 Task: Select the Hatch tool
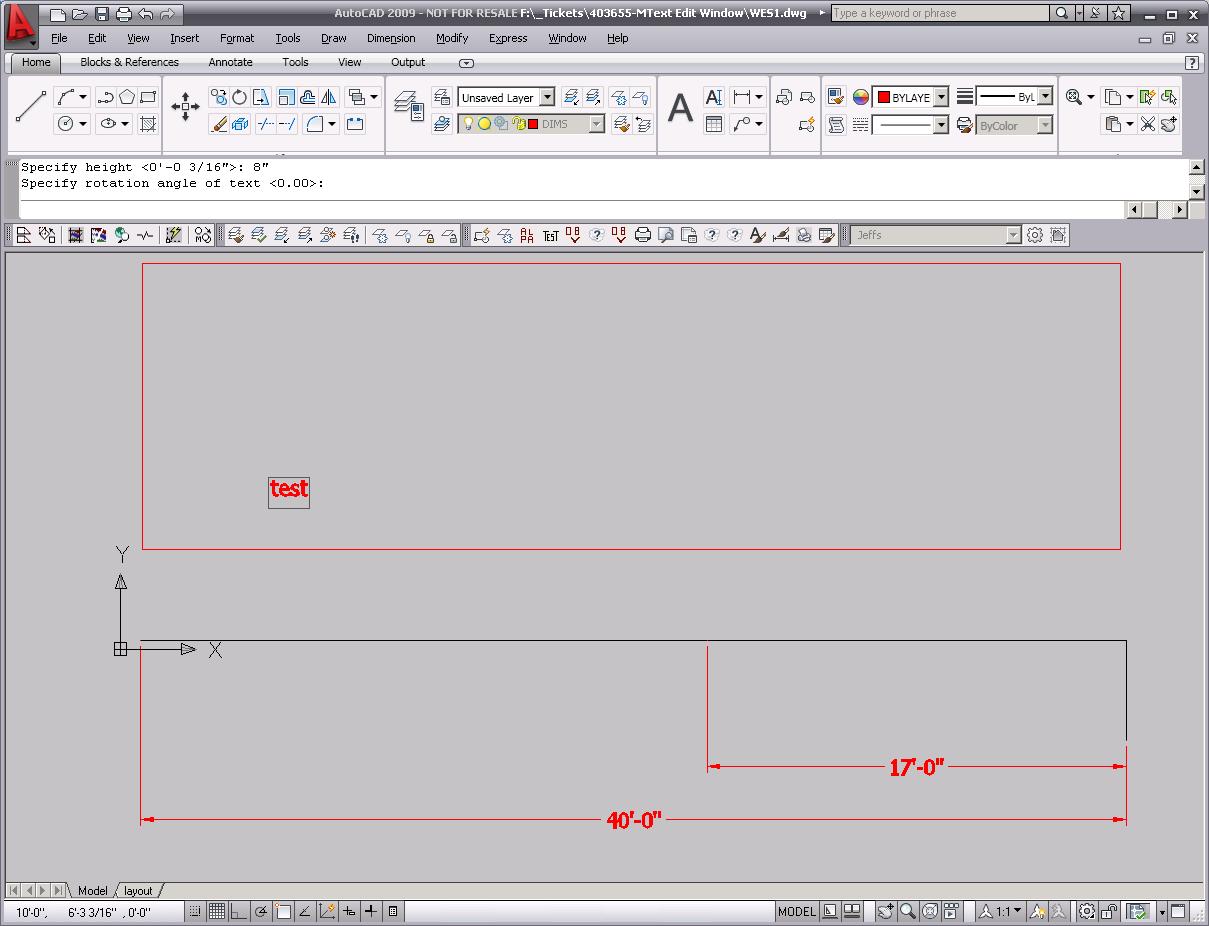coord(148,124)
